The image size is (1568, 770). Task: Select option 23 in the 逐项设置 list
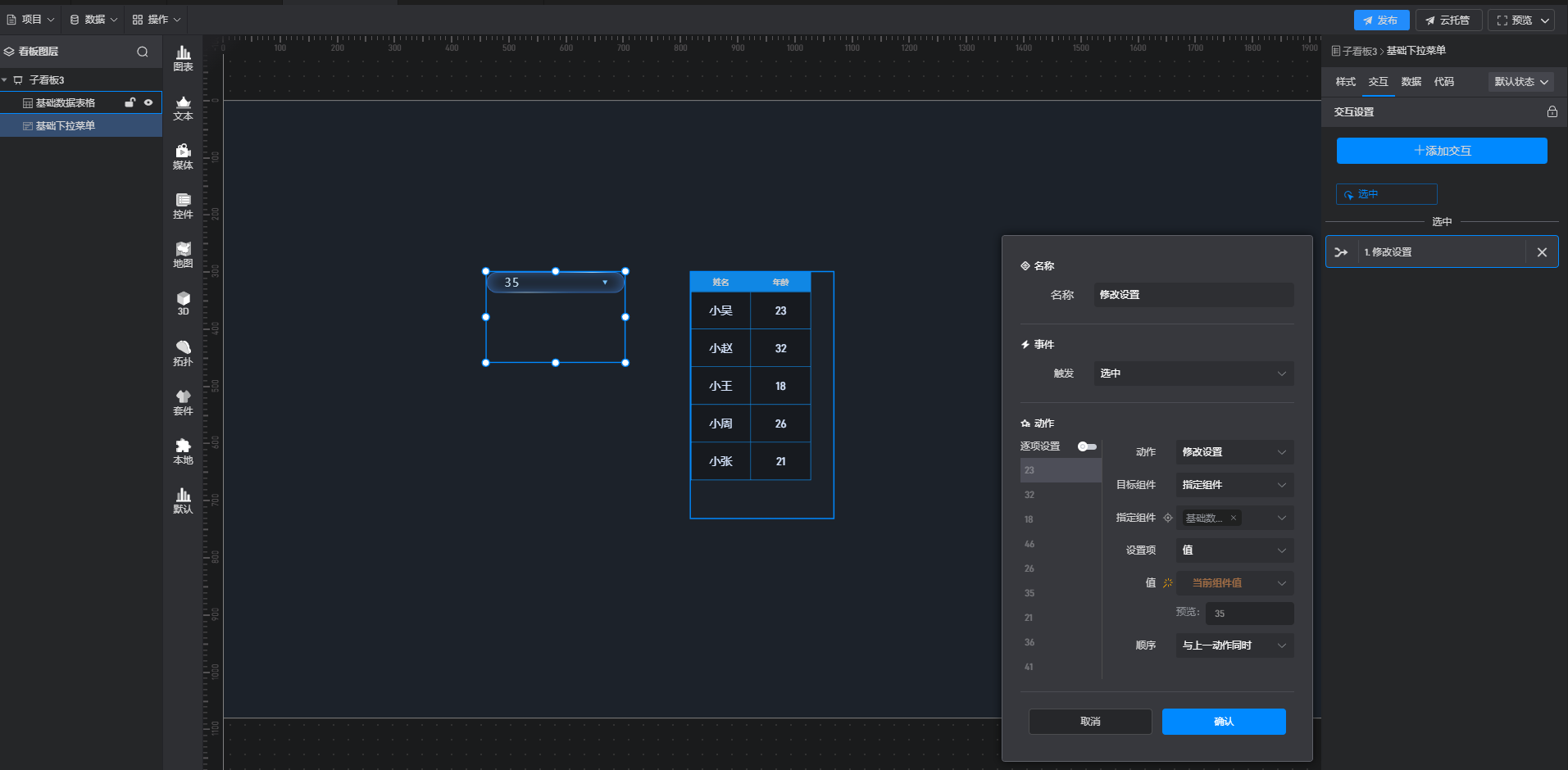(1061, 470)
